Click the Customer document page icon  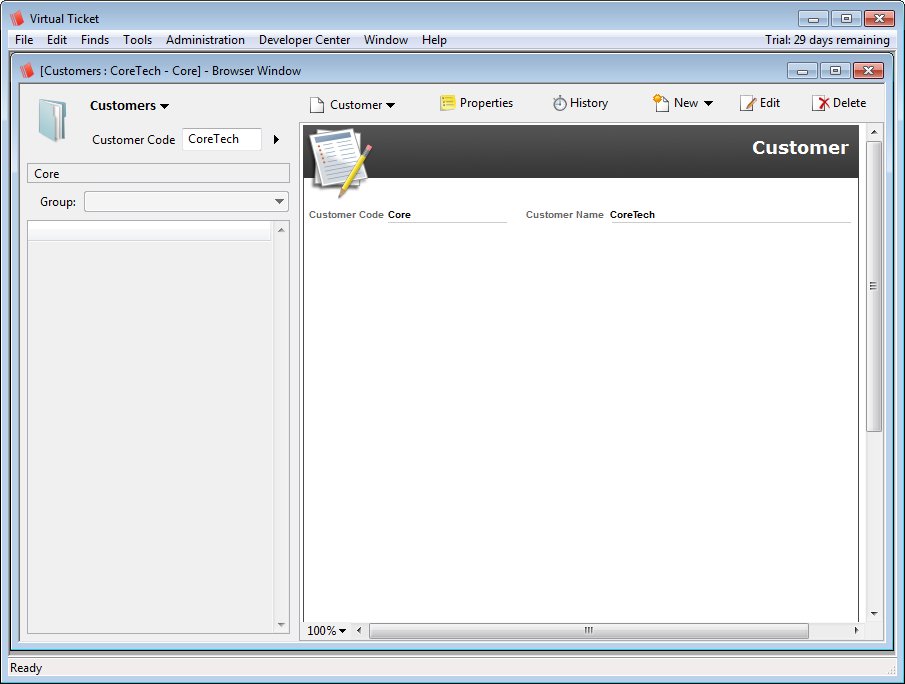316,104
